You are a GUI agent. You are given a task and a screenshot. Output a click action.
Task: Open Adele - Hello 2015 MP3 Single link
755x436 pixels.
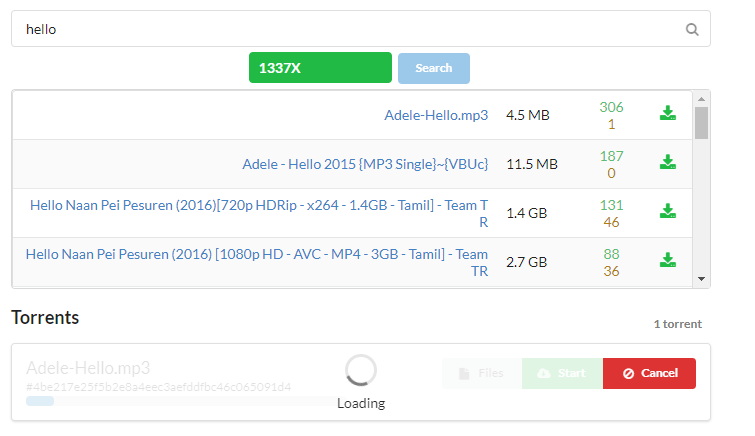pyautogui.click(x=365, y=164)
